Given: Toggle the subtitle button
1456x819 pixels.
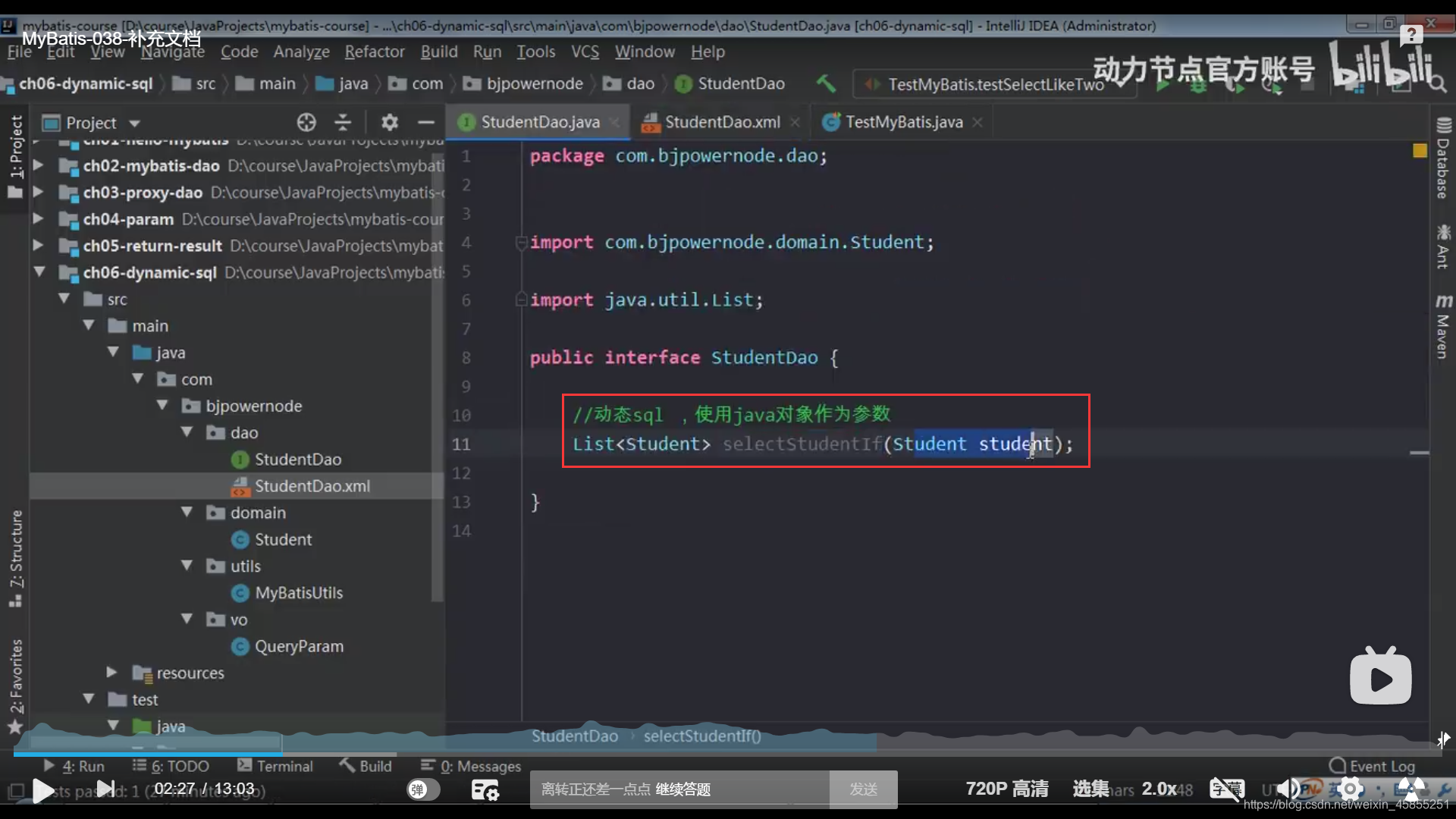Looking at the screenshot, I should 1227,789.
